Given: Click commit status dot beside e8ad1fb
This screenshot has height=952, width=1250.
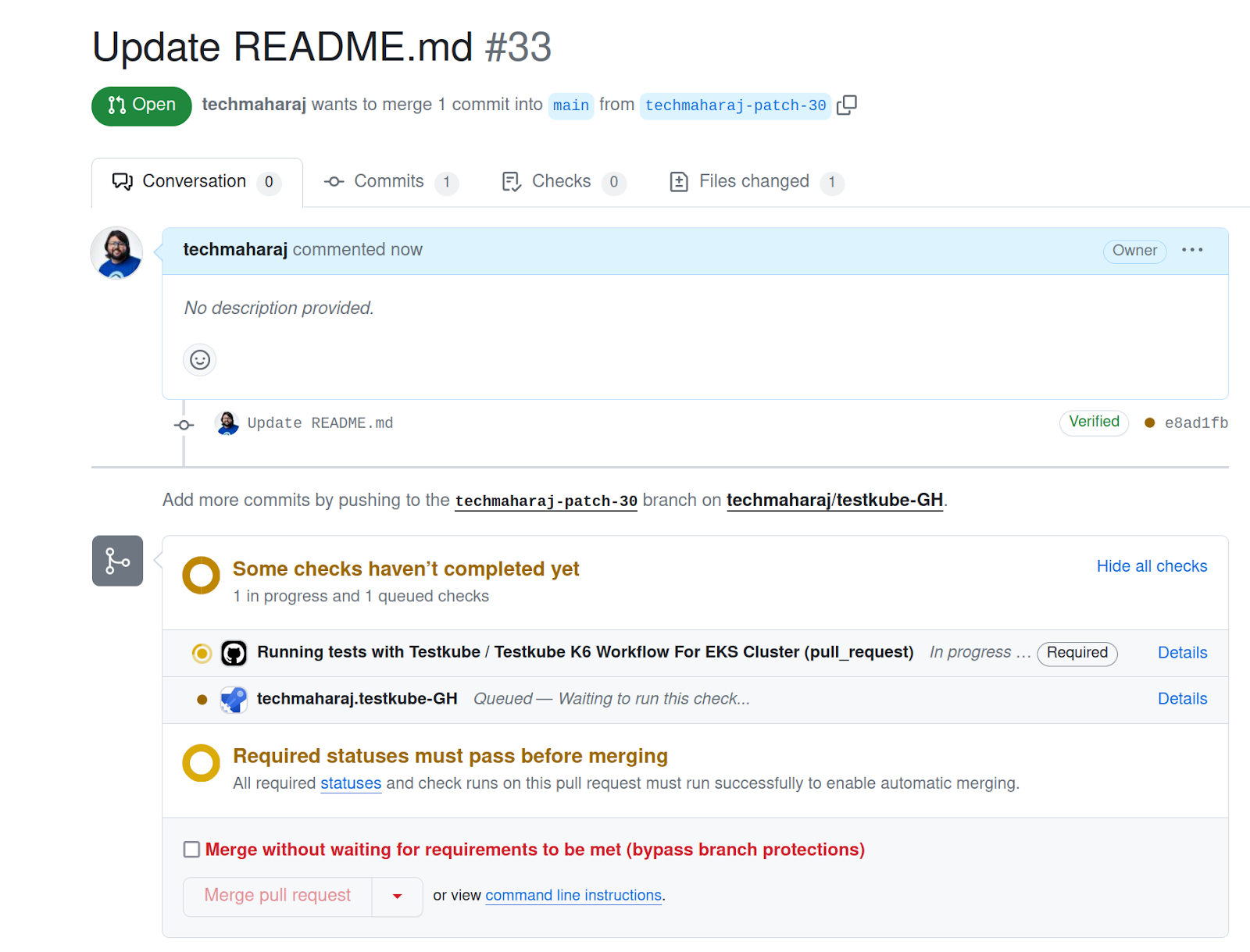Looking at the screenshot, I should coord(1150,423).
